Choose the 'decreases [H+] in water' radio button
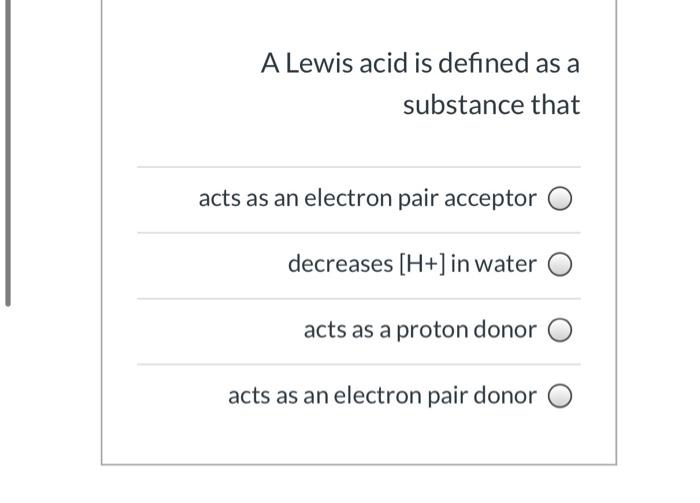Viewport: 700px width, 503px height. 560,264
